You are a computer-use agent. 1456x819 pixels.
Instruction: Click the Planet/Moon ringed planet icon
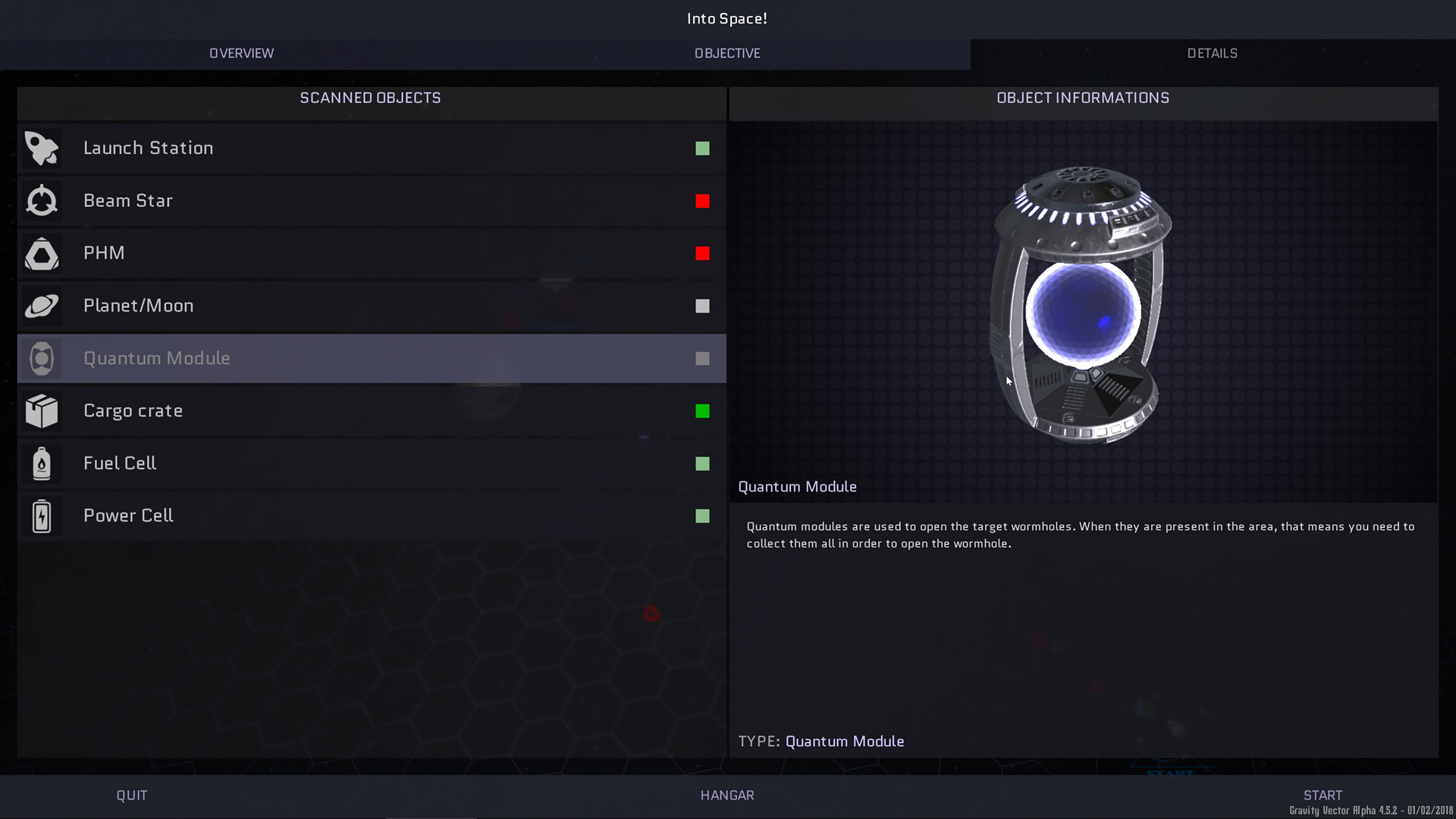(x=42, y=306)
